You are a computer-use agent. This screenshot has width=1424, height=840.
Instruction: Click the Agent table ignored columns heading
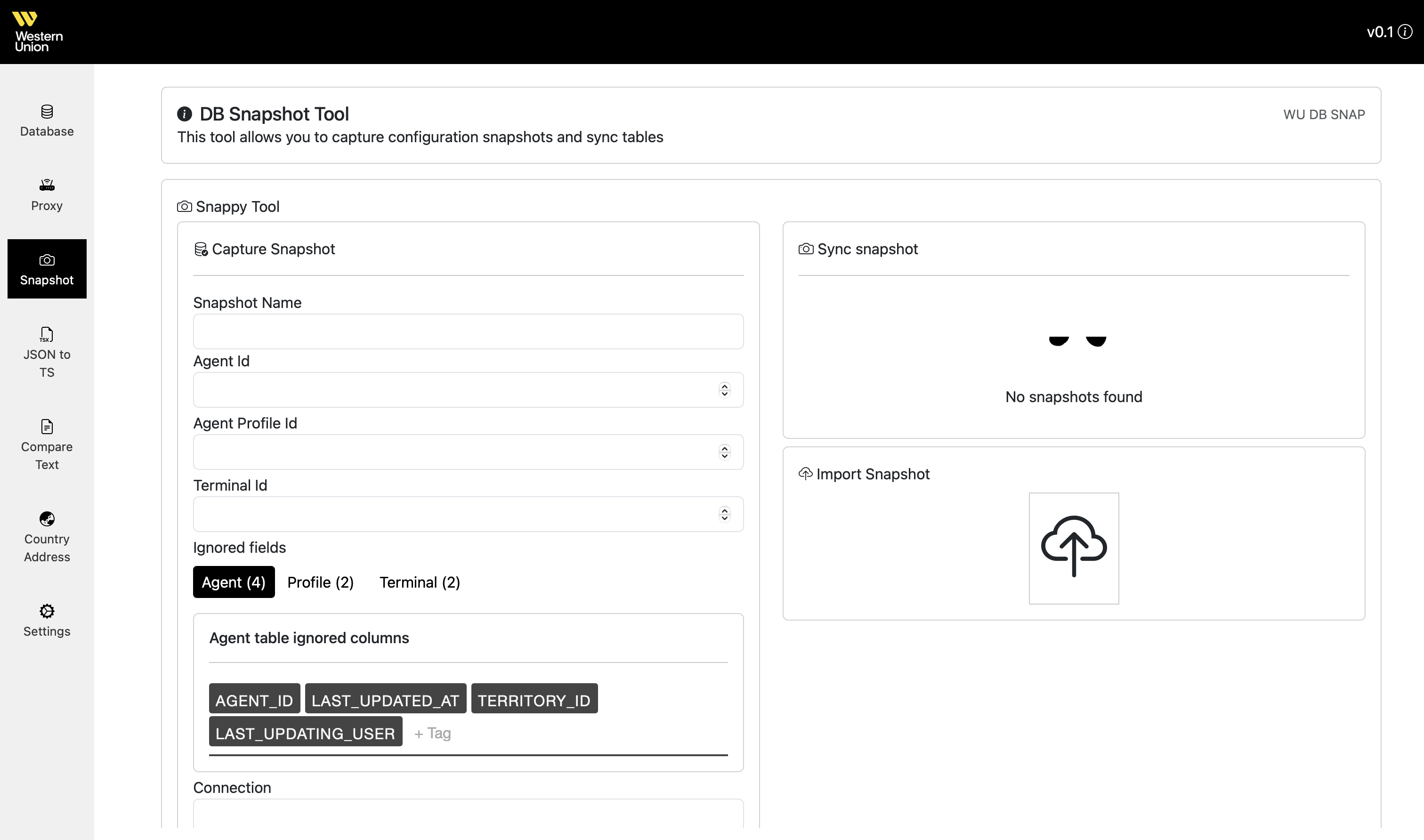(x=309, y=638)
